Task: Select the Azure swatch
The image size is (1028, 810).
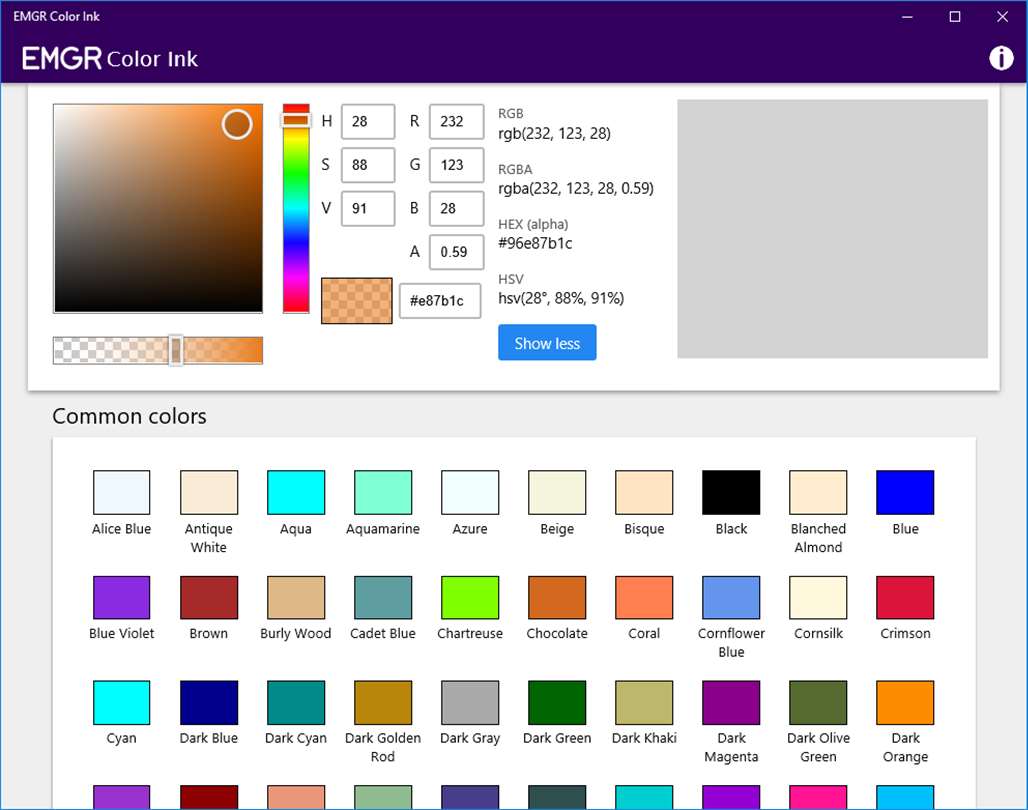Action: tap(470, 492)
